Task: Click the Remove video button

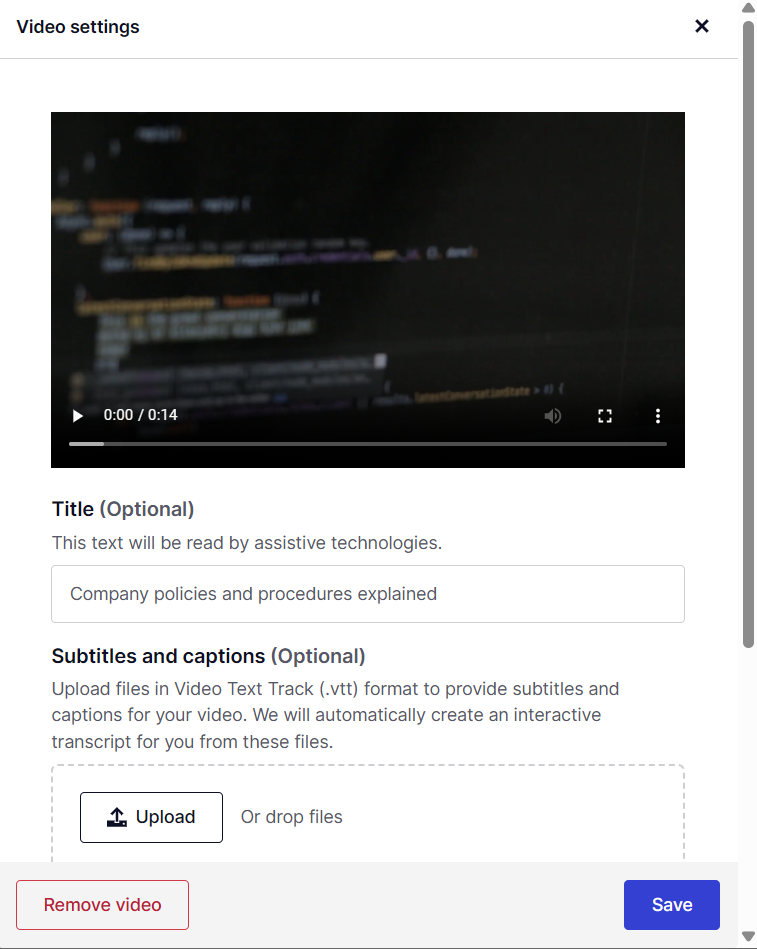Action: (102, 905)
